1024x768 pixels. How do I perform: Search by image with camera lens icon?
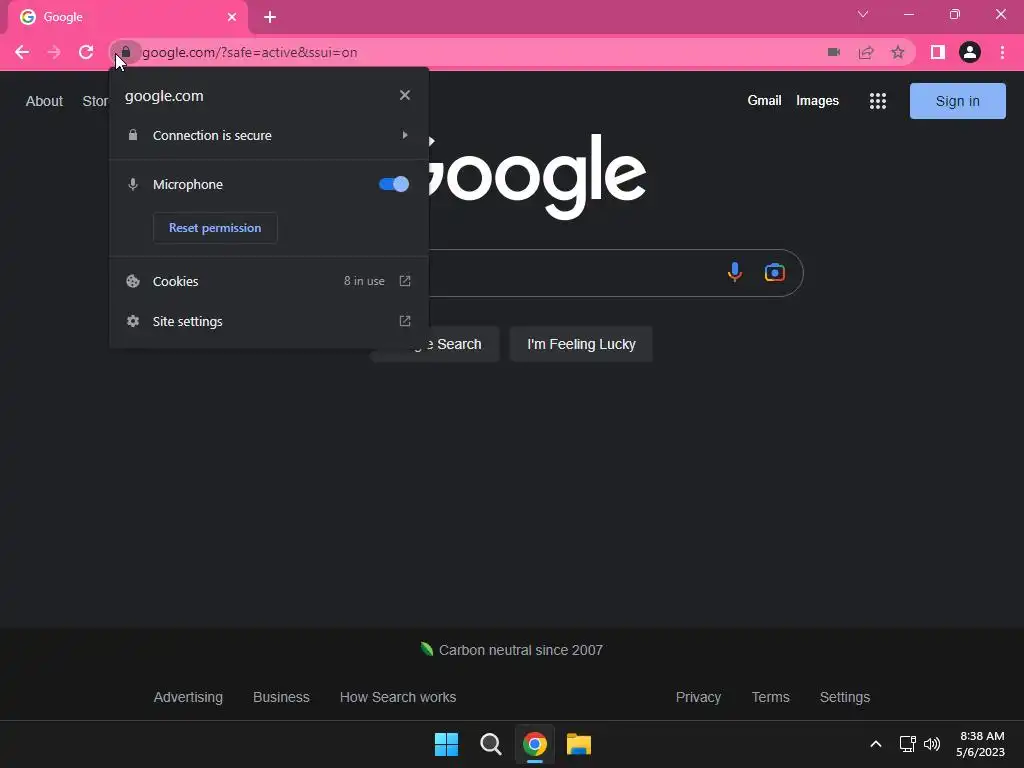coord(775,272)
